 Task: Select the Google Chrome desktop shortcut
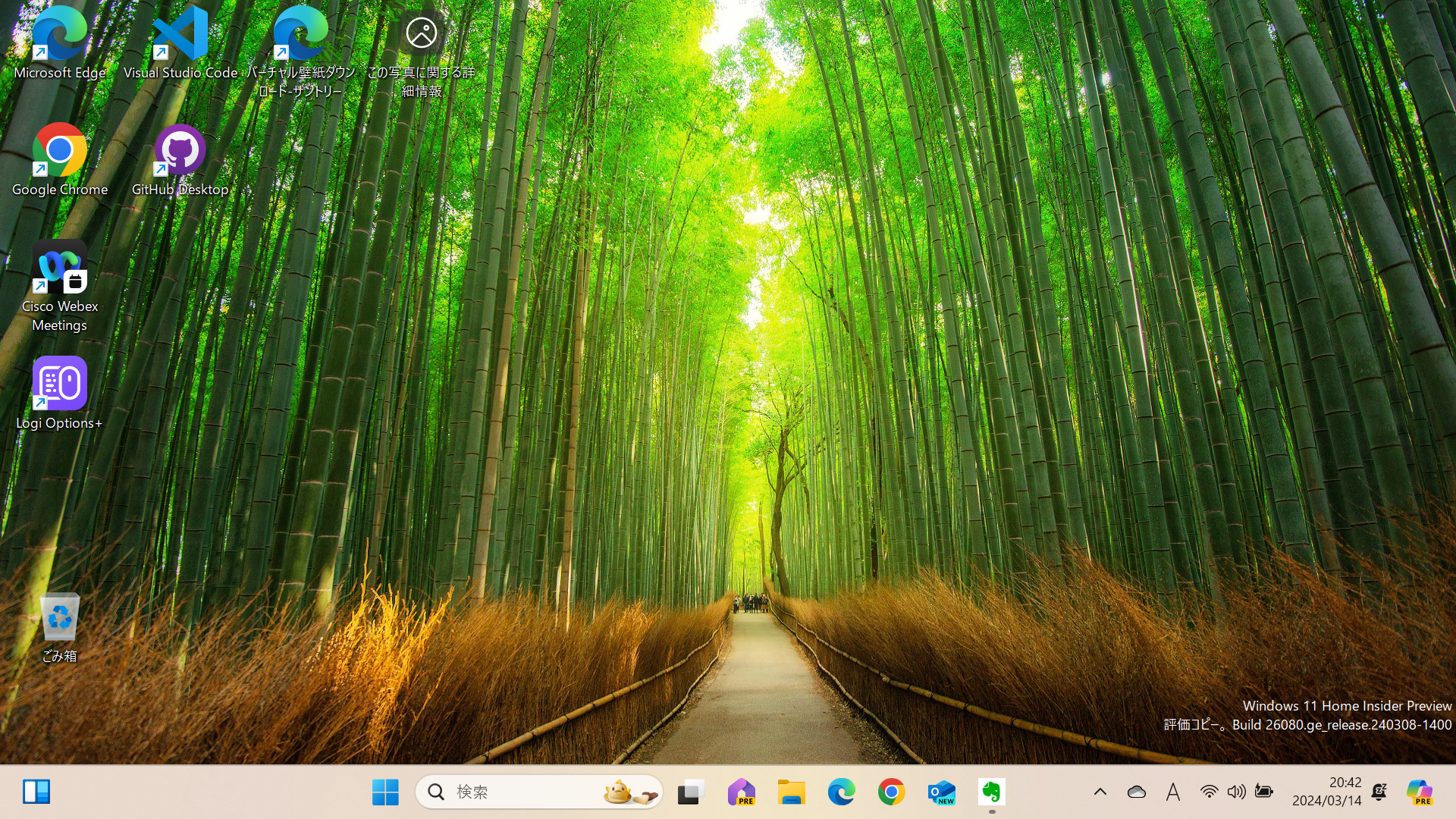(x=59, y=161)
